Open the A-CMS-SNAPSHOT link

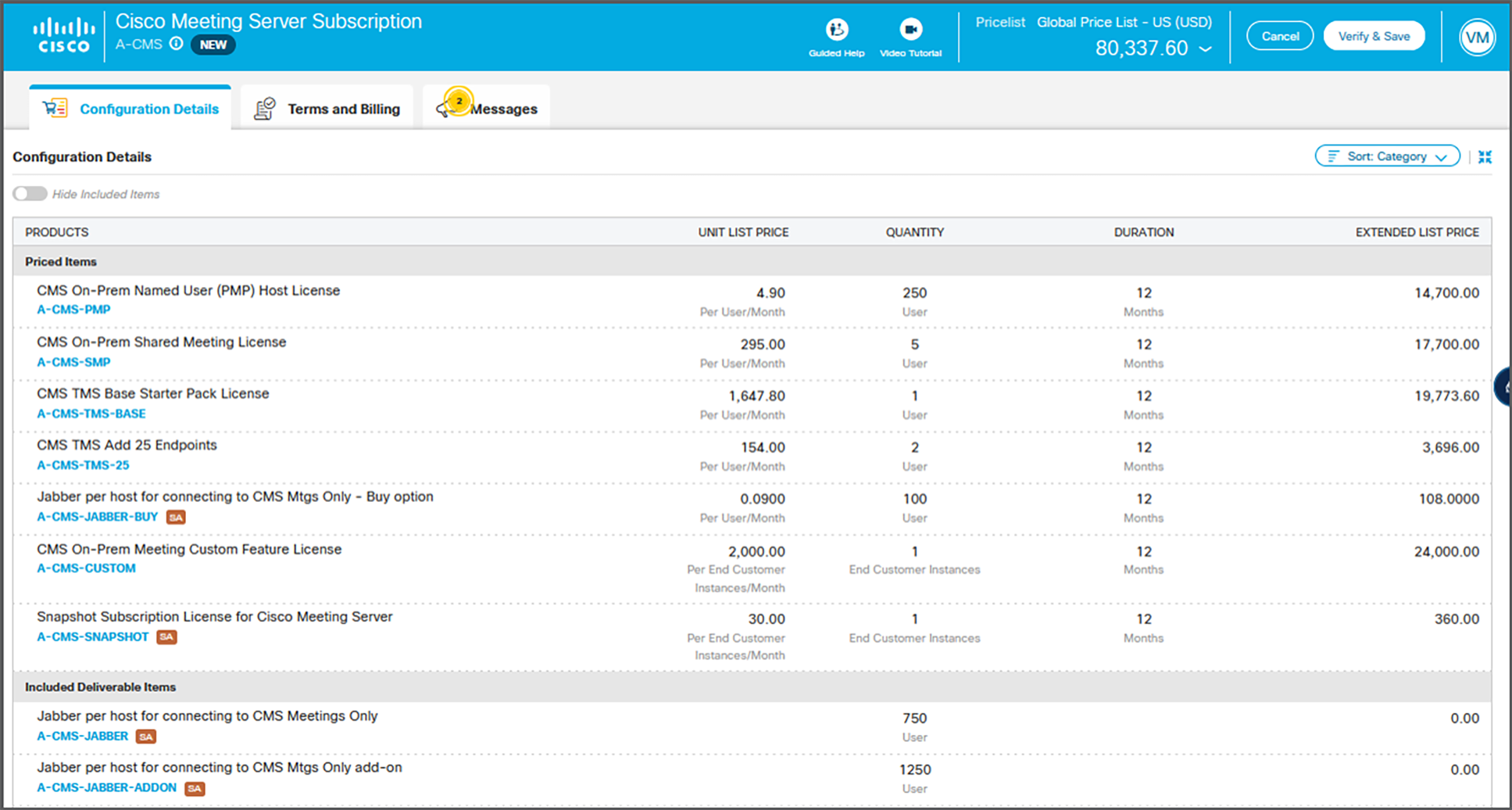(x=92, y=637)
